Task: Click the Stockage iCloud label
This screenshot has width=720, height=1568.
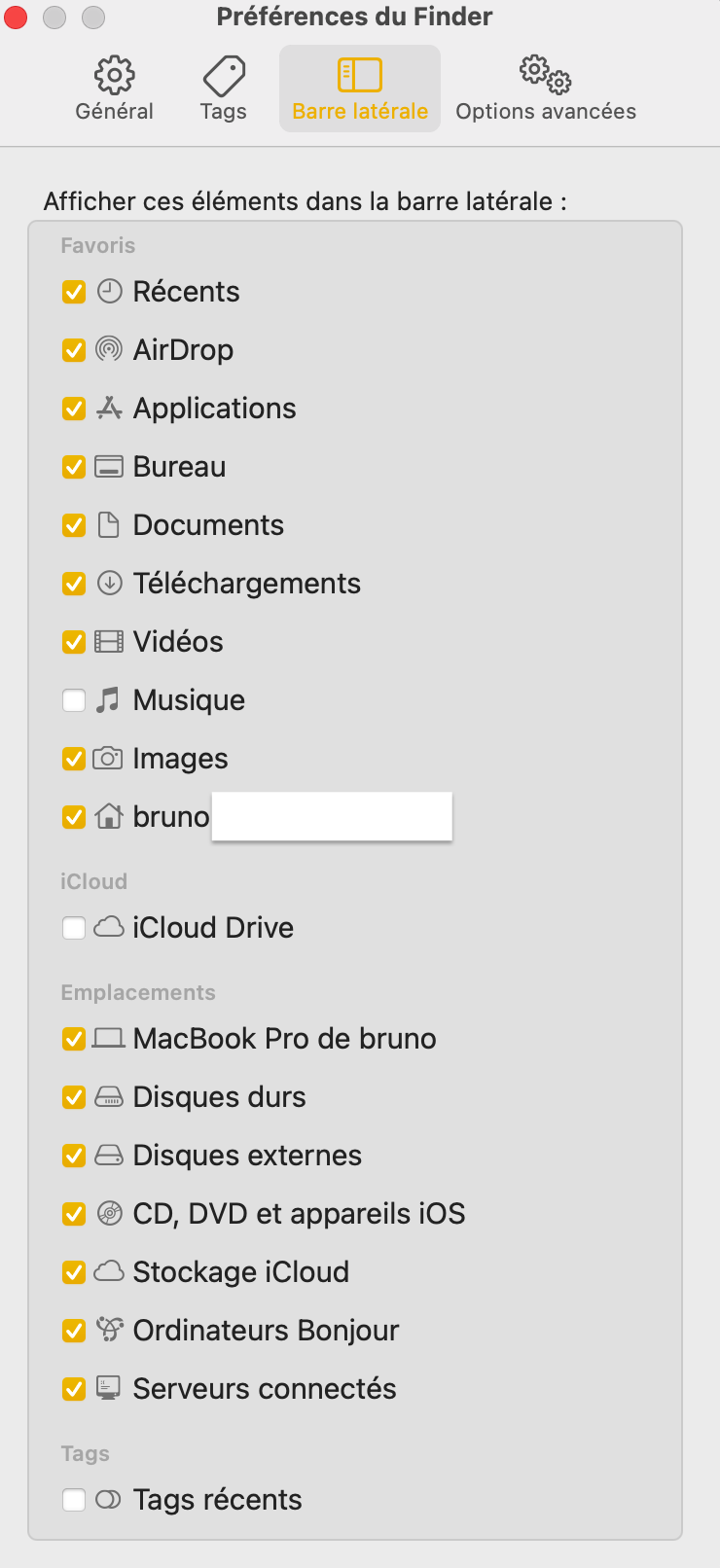Action: 240,1272
